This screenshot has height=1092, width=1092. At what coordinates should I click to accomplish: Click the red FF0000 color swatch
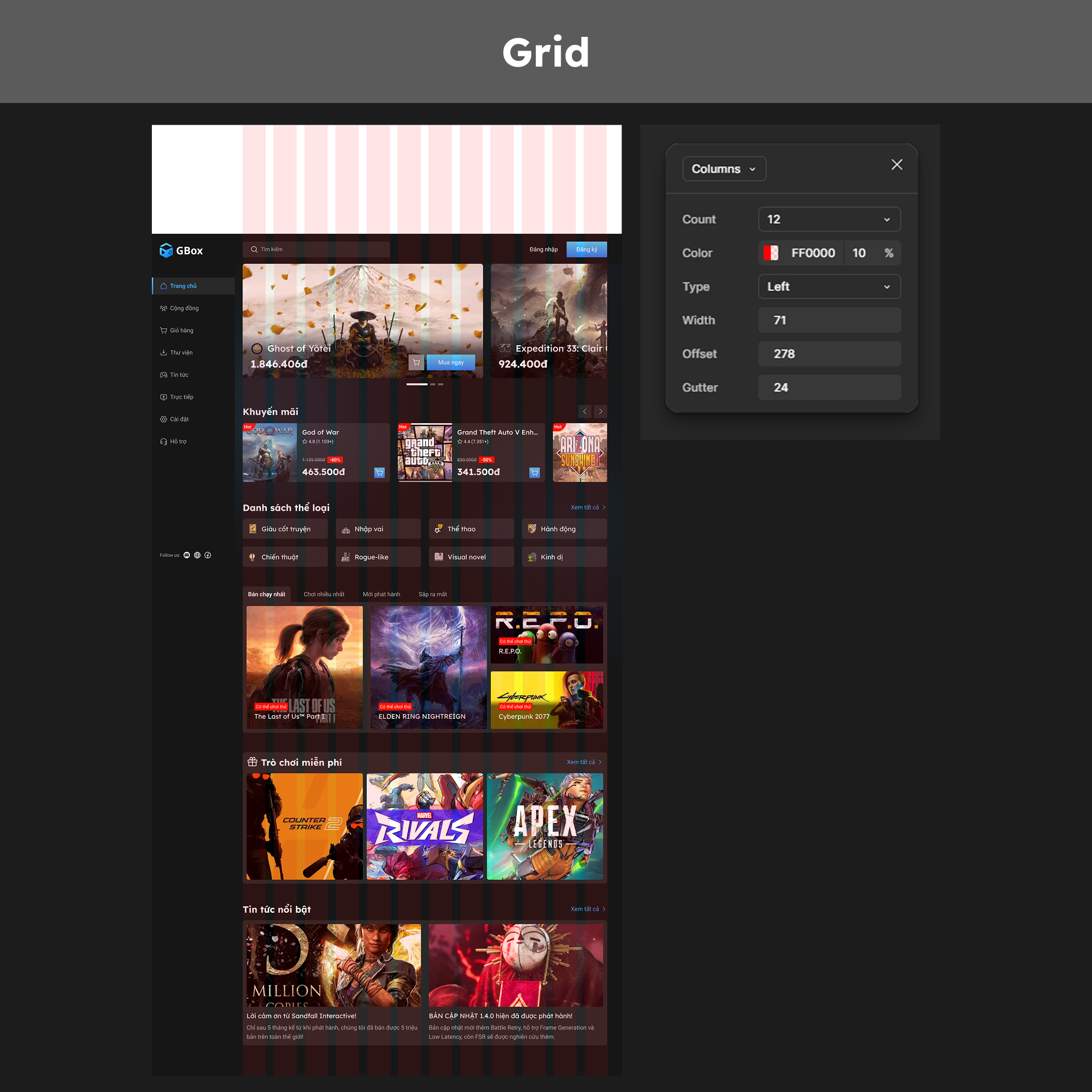(x=771, y=253)
